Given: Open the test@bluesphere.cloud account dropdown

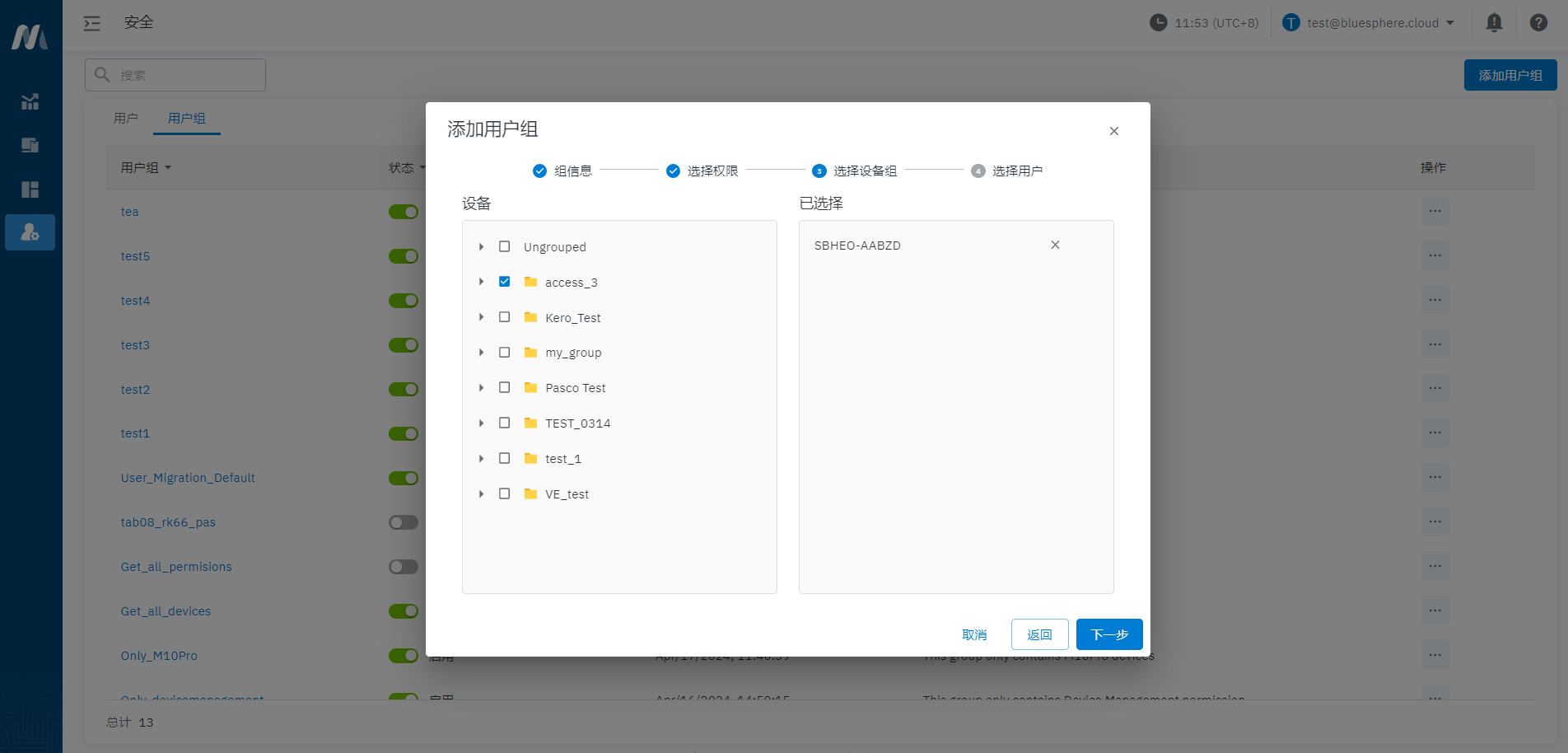Looking at the screenshot, I should [1369, 22].
